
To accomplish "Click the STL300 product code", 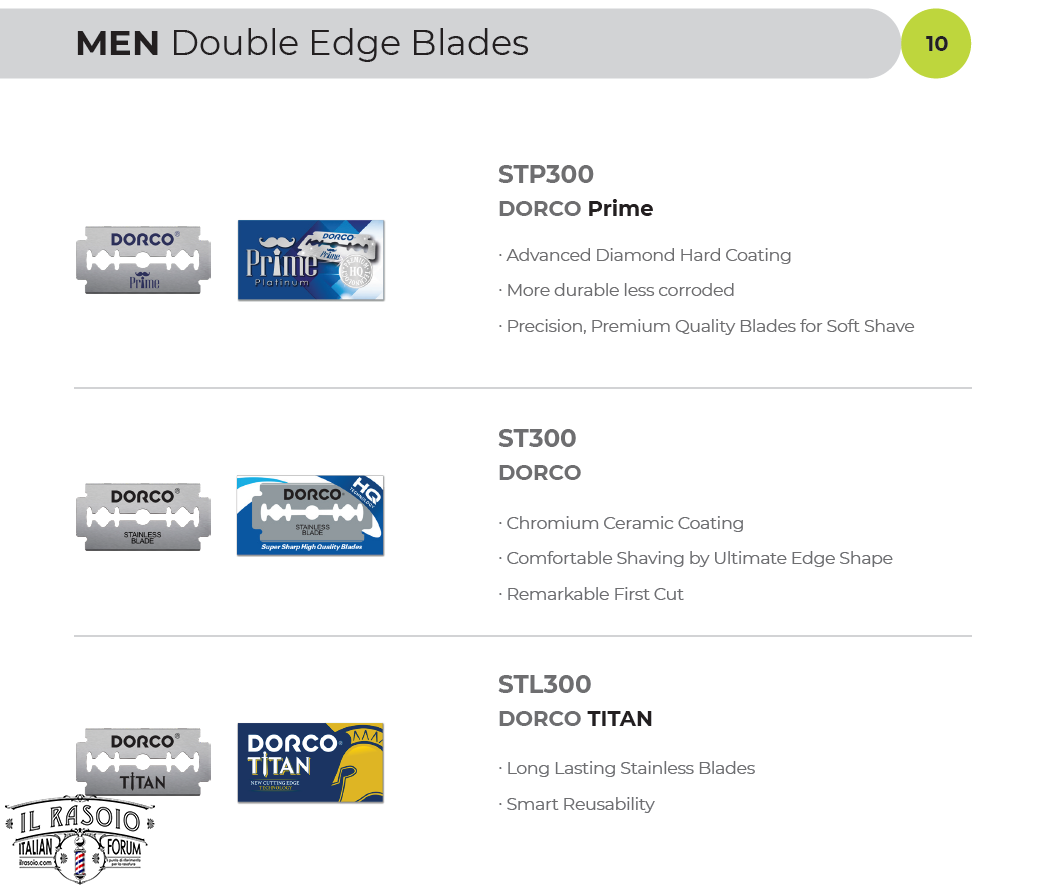I will 545,684.
